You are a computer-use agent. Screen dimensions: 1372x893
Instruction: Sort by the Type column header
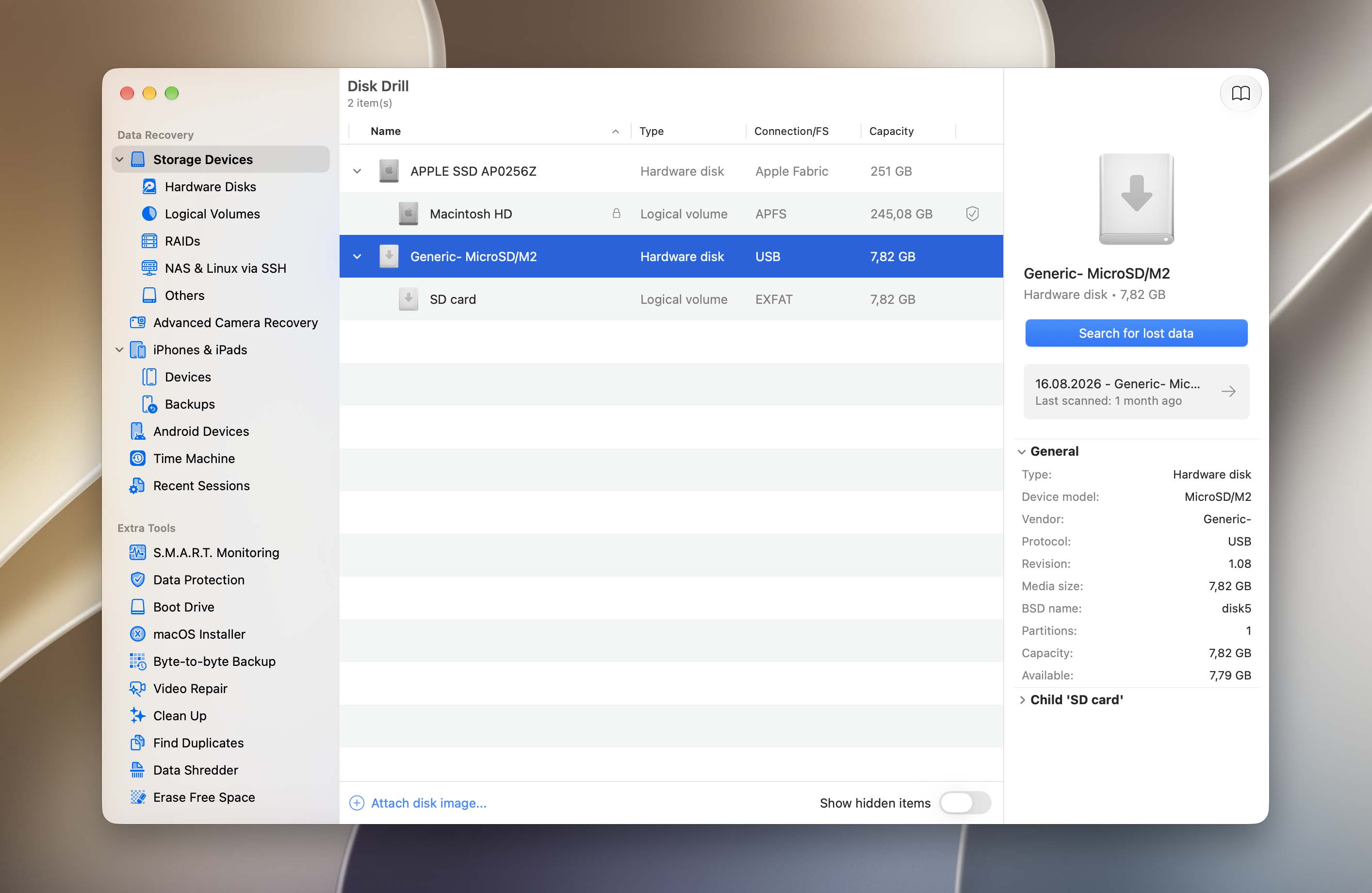[688, 131]
